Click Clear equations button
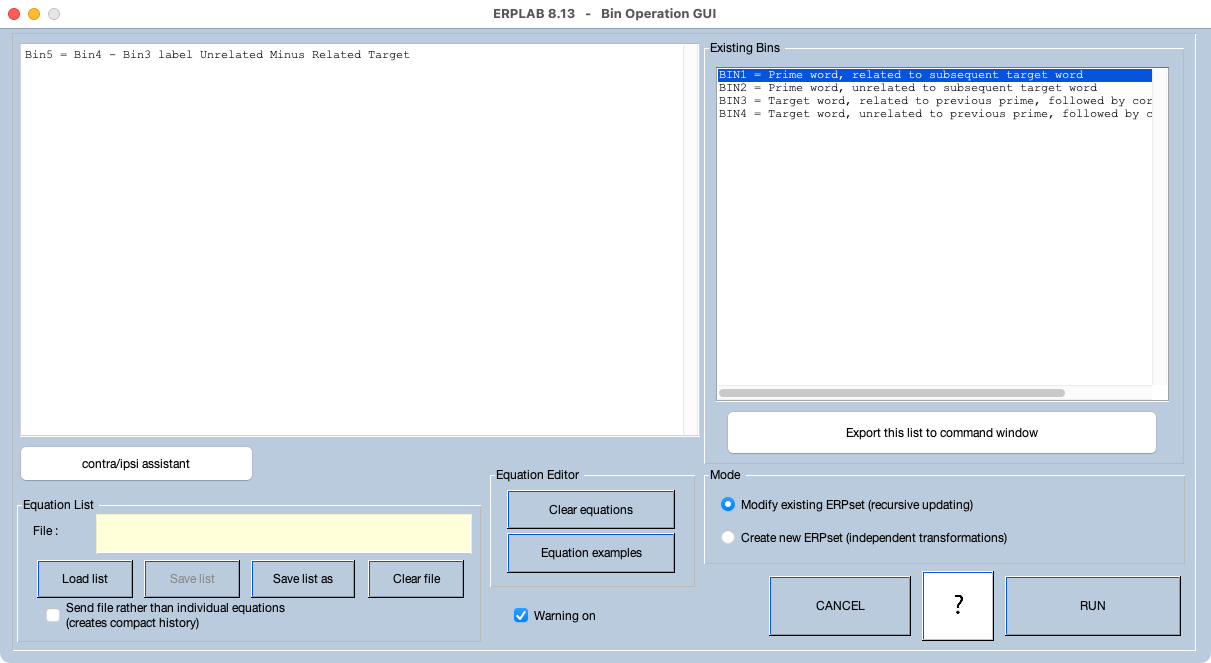 (x=591, y=510)
